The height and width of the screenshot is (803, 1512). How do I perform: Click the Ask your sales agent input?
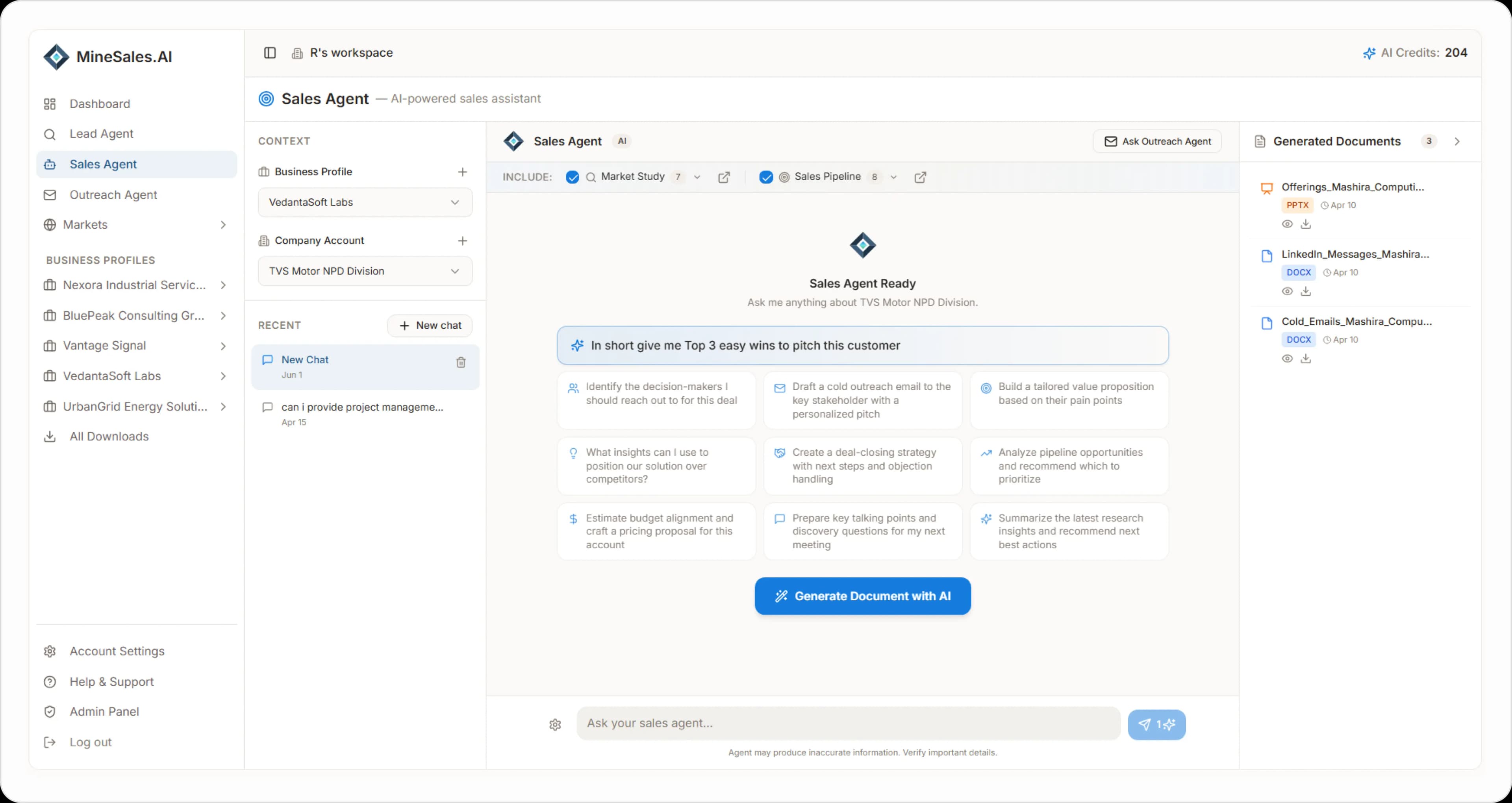click(x=848, y=724)
